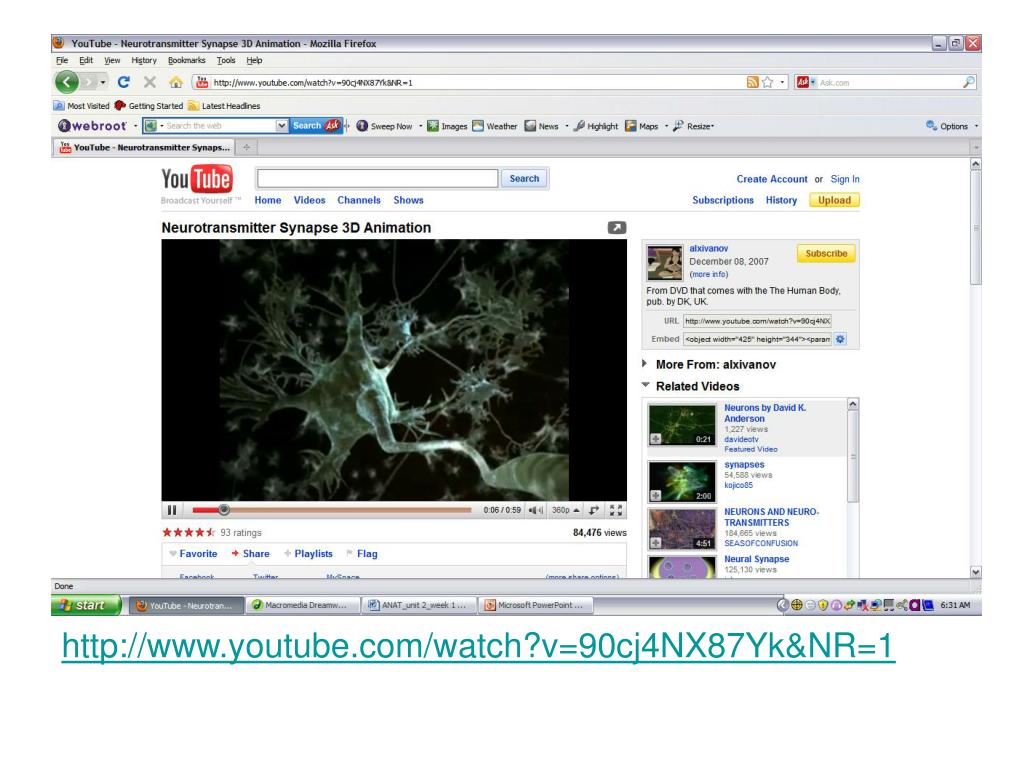The height and width of the screenshot is (768, 1024).
Task: Click the yellow Subscribe button
Action: coord(826,253)
